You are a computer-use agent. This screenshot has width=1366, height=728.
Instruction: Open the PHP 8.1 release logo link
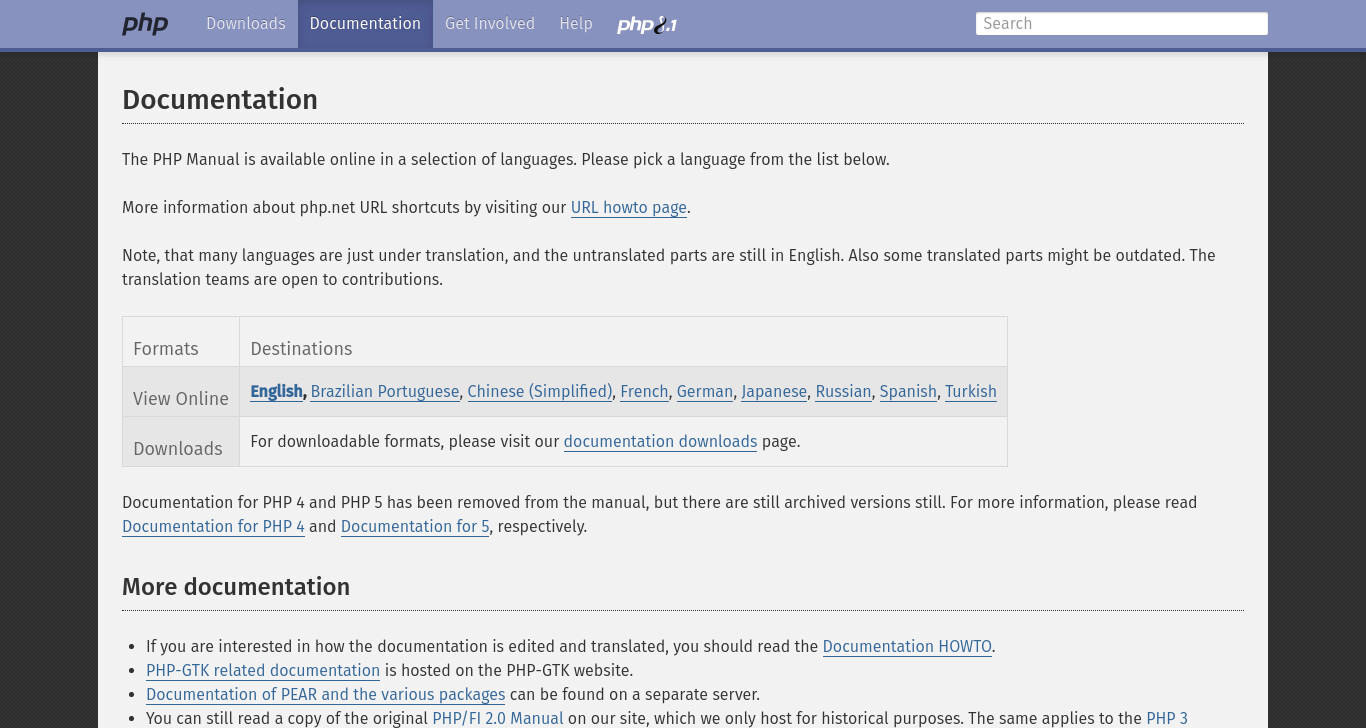(x=647, y=24)
